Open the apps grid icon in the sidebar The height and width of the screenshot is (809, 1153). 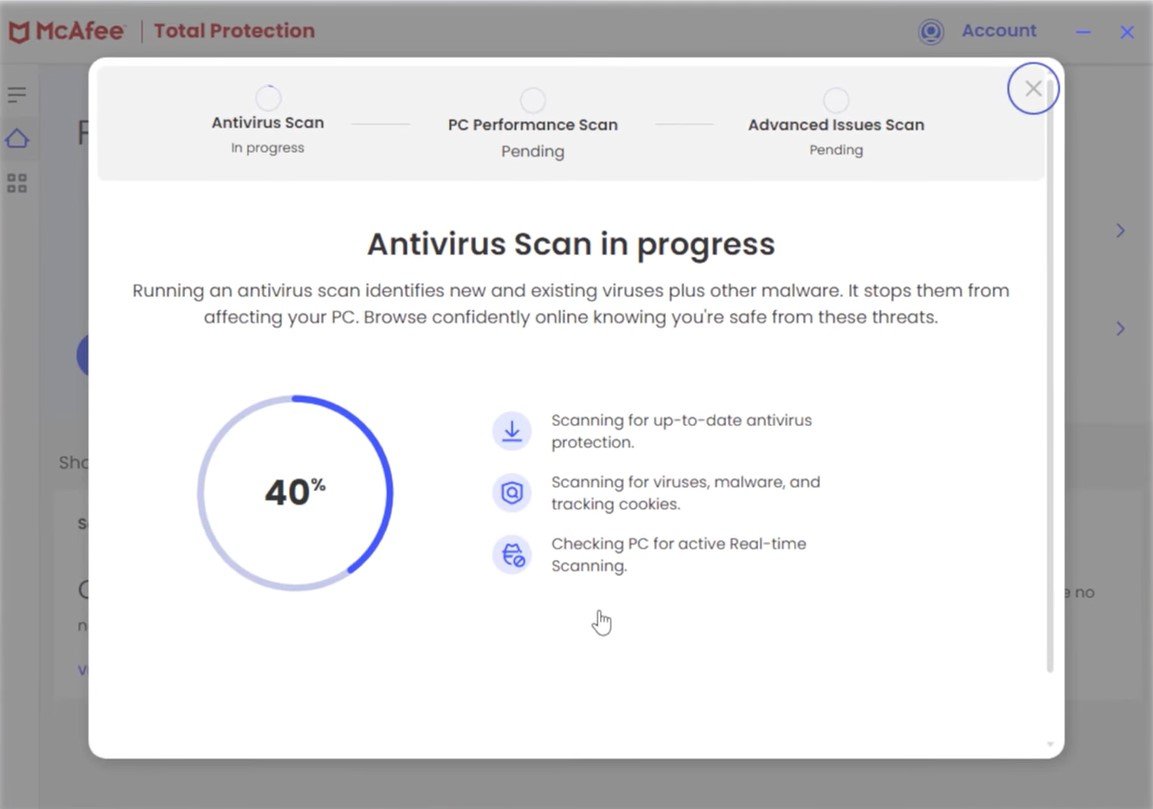click(x=17, y=183)
